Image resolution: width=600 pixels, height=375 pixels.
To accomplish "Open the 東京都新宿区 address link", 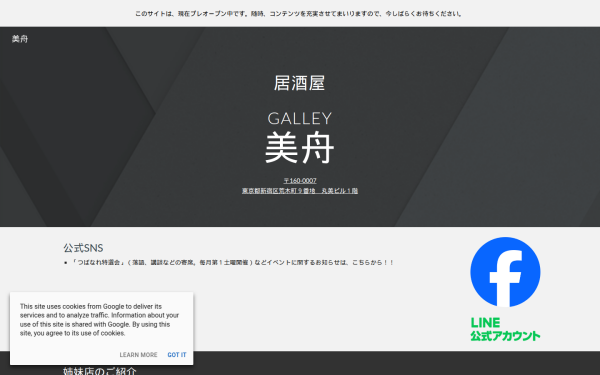I will tap(300, 191).
